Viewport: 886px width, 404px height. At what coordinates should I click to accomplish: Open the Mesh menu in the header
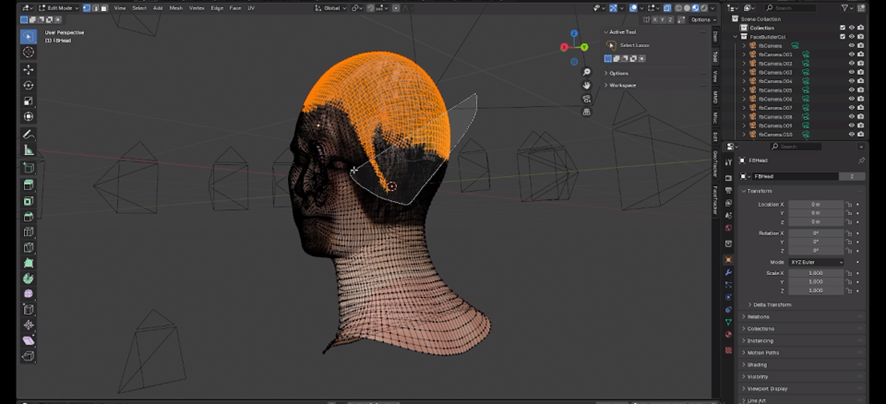point(175,7)
